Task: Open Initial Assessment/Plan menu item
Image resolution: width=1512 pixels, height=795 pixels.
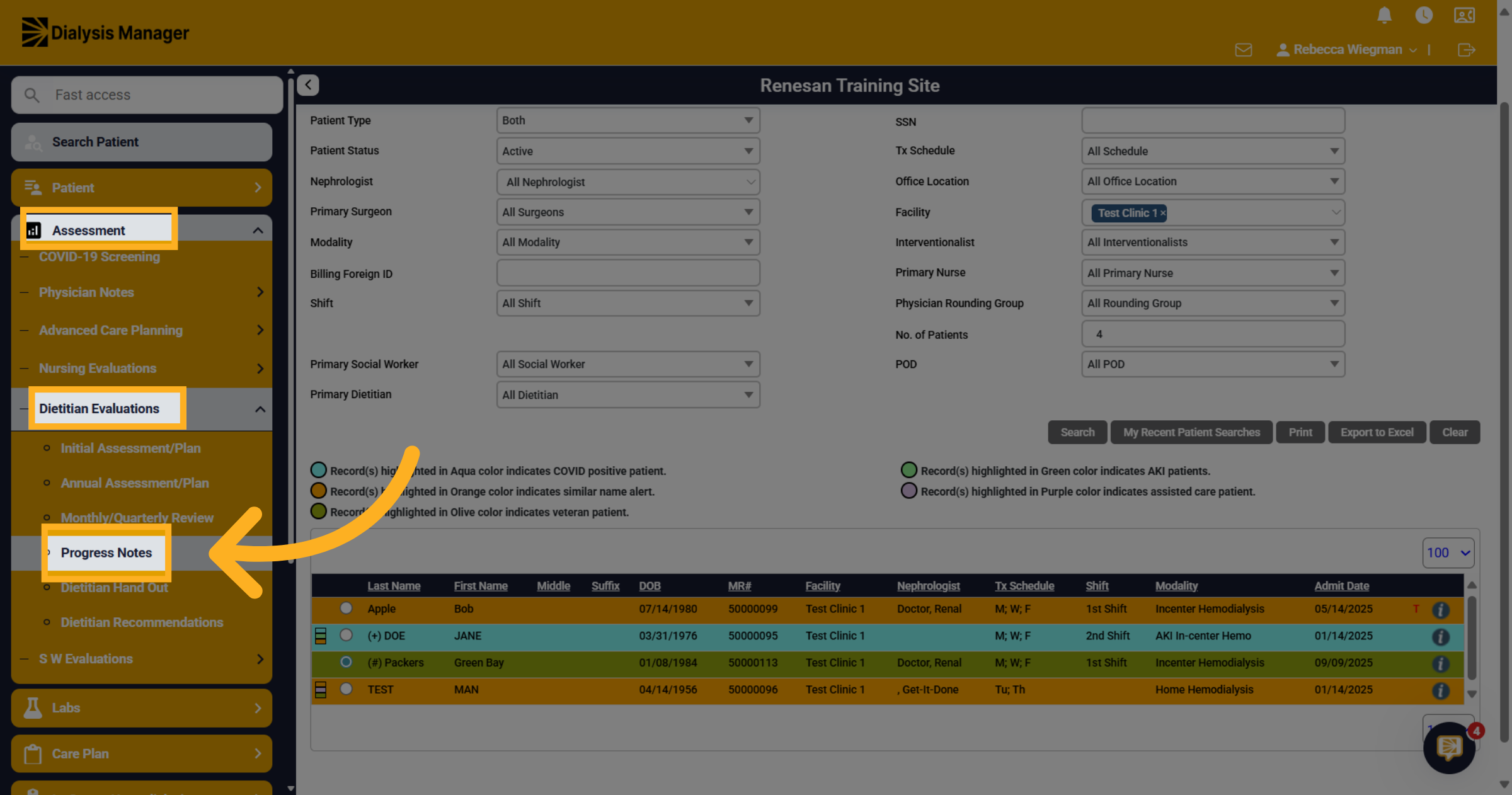Action: click(x=130, y=448)
